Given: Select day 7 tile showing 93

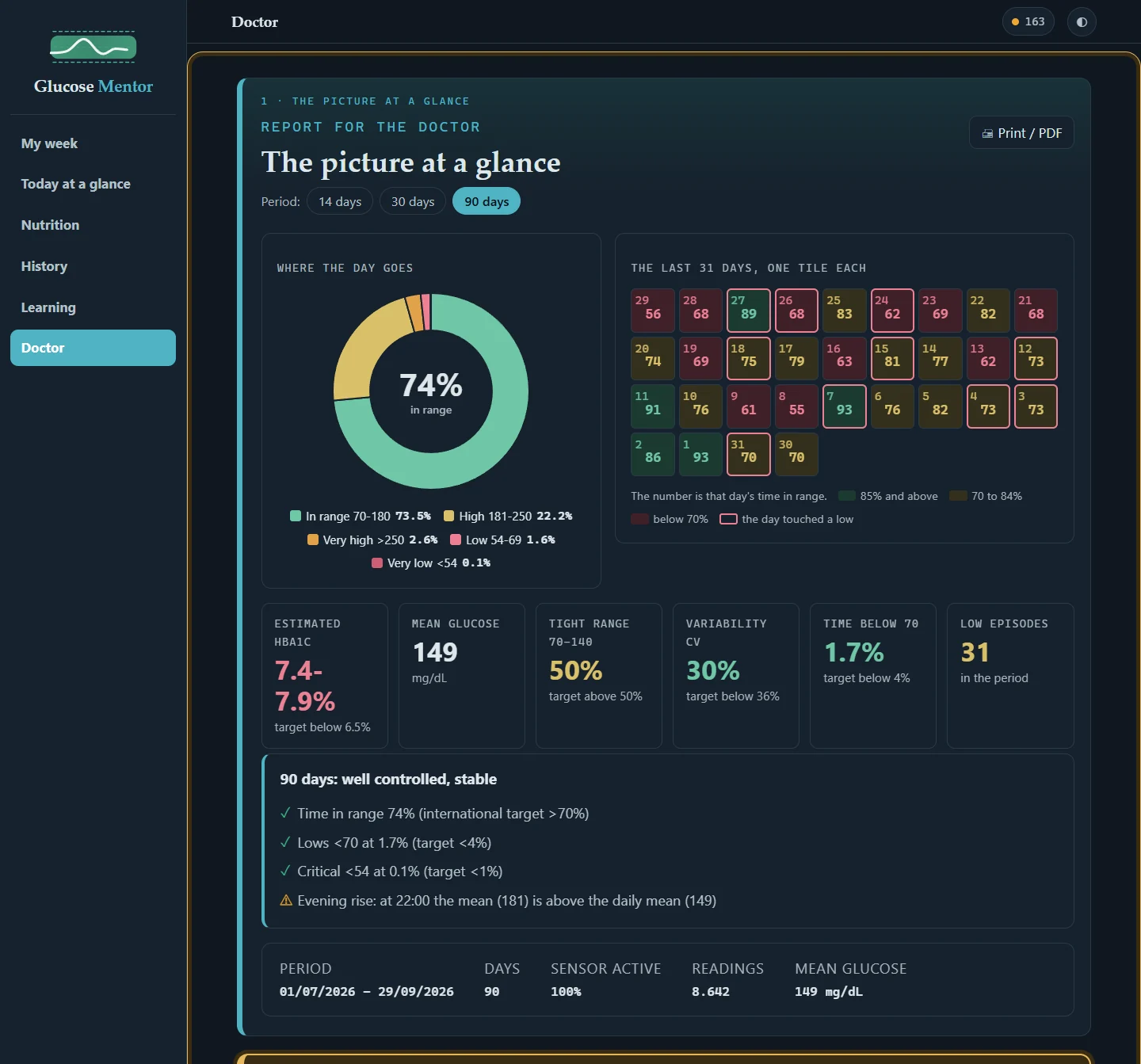Looking at the screenshot, I should point(845,406).
